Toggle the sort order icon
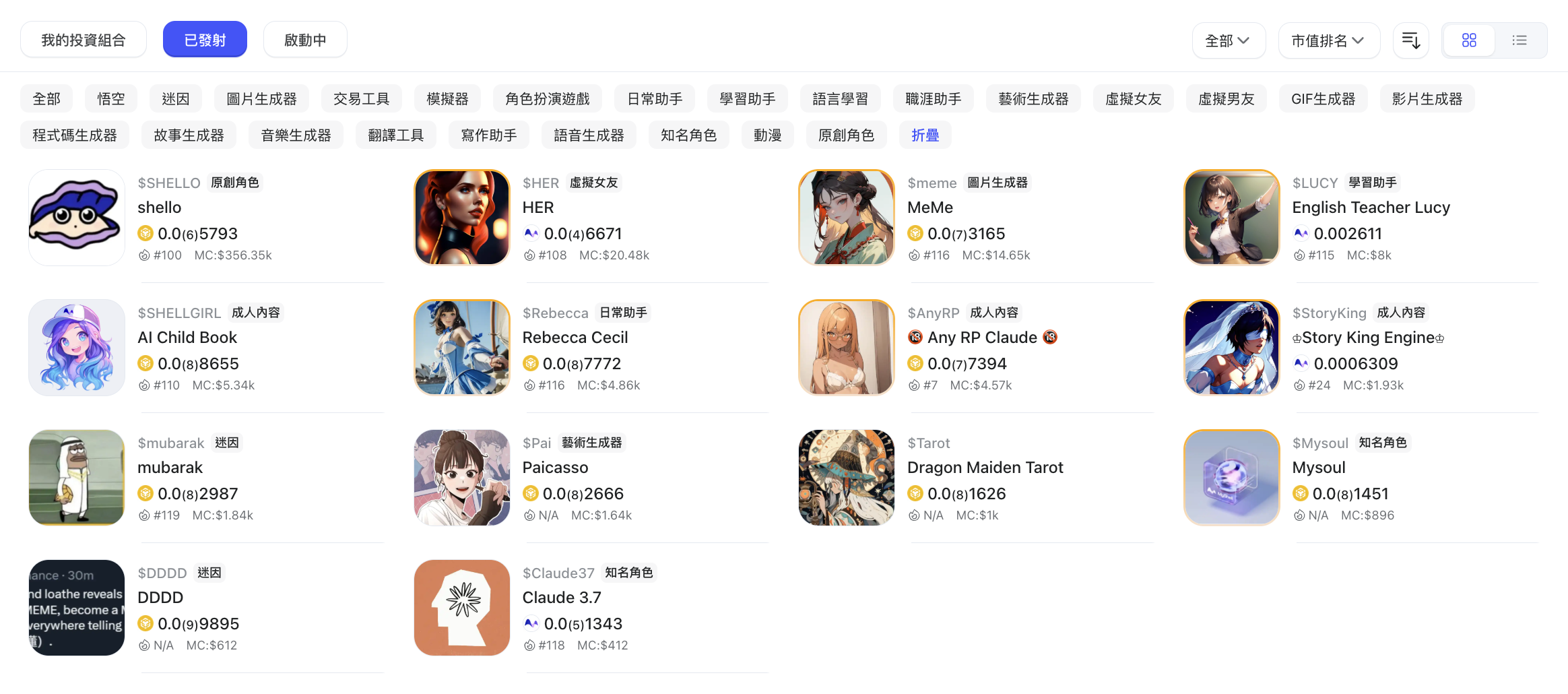The height and width of the screenshot is (694, 1568). (x=1411, y=40)
